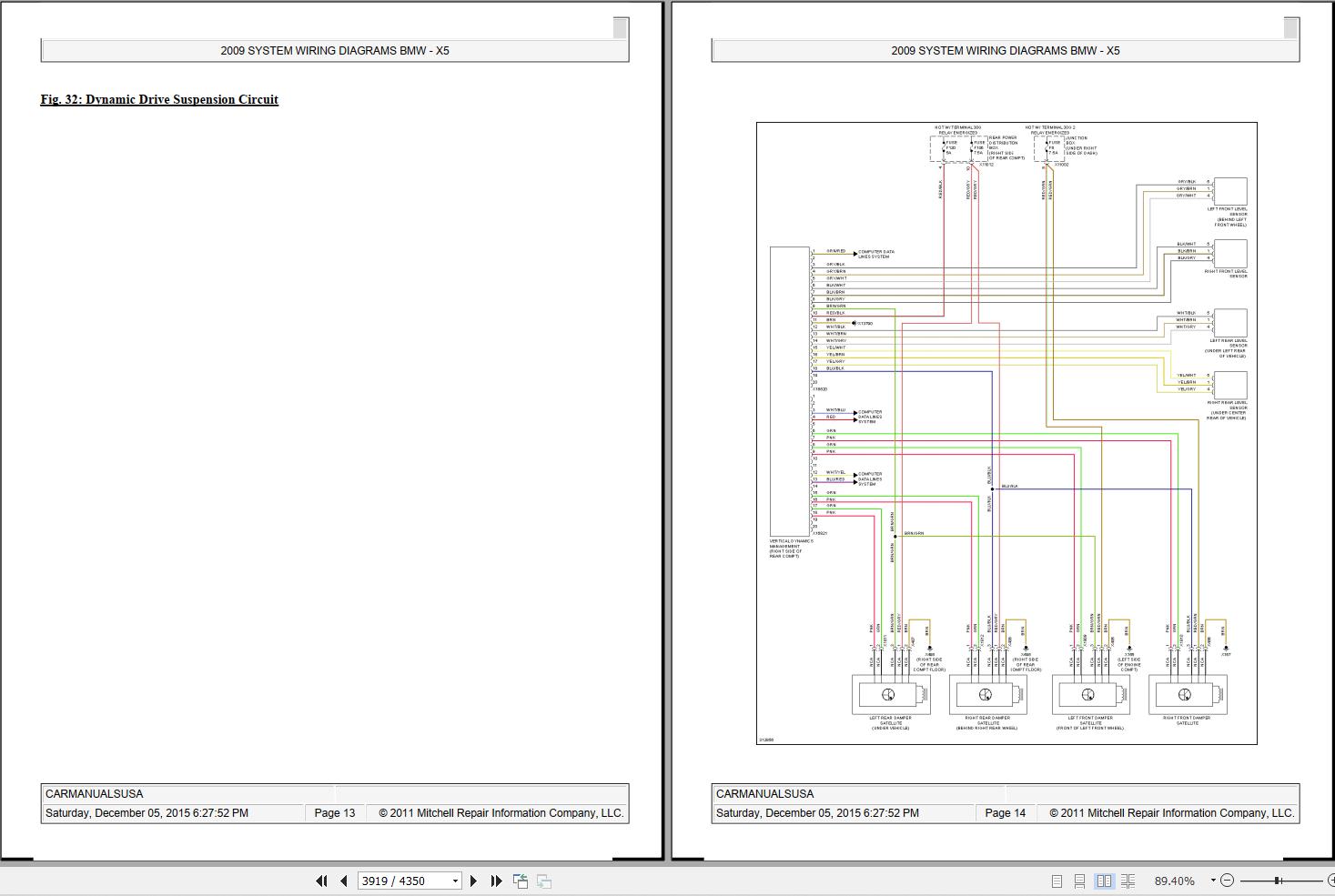Click the Fig. 32 Dynamic Drive Suspension Circuit heading

pyautogui.click(x=159, y=99)
